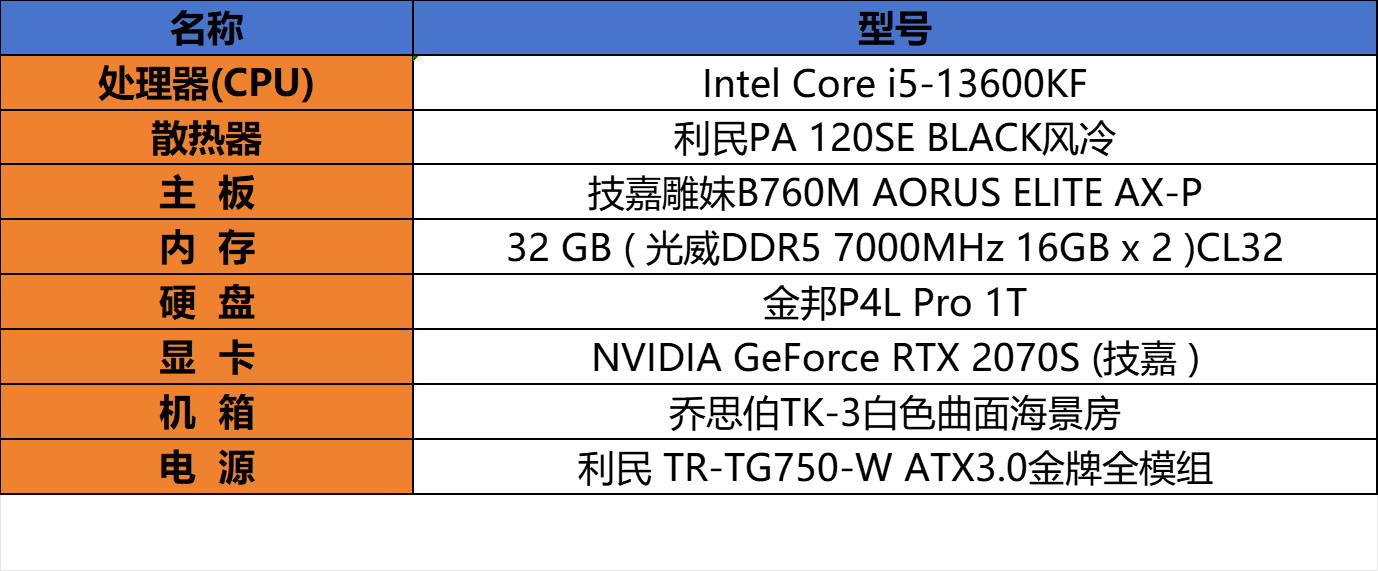Click the 光威DDR5 7000MHz memory cell
1378x571 pixels.
tap(894, 248)
